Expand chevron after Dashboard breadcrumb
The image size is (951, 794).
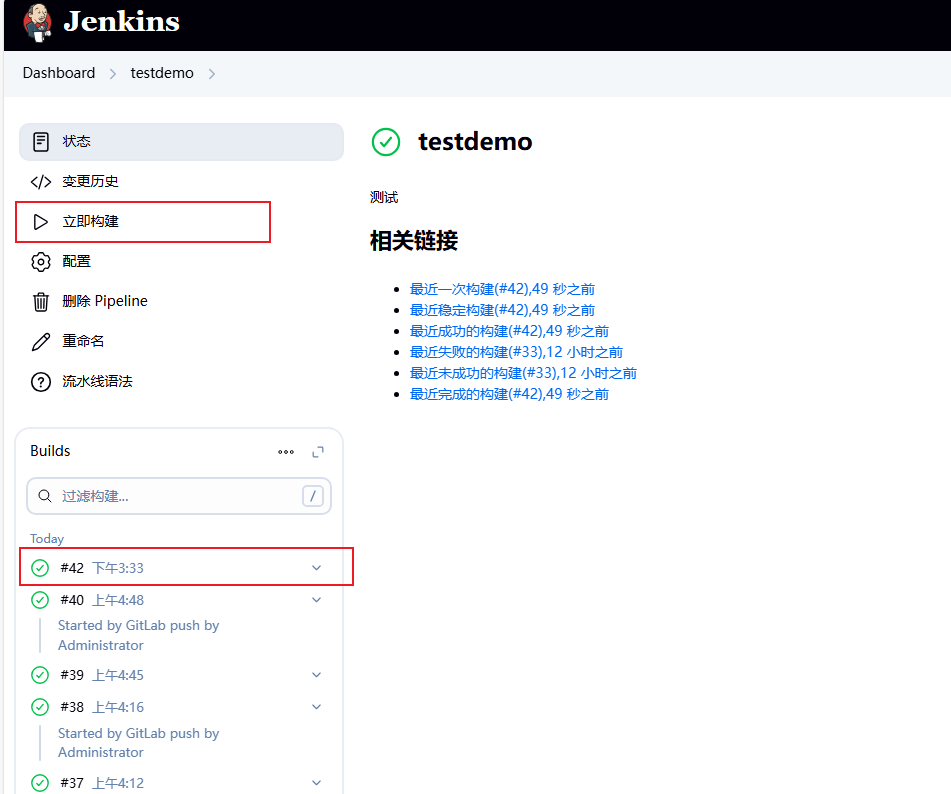[113, 73]
